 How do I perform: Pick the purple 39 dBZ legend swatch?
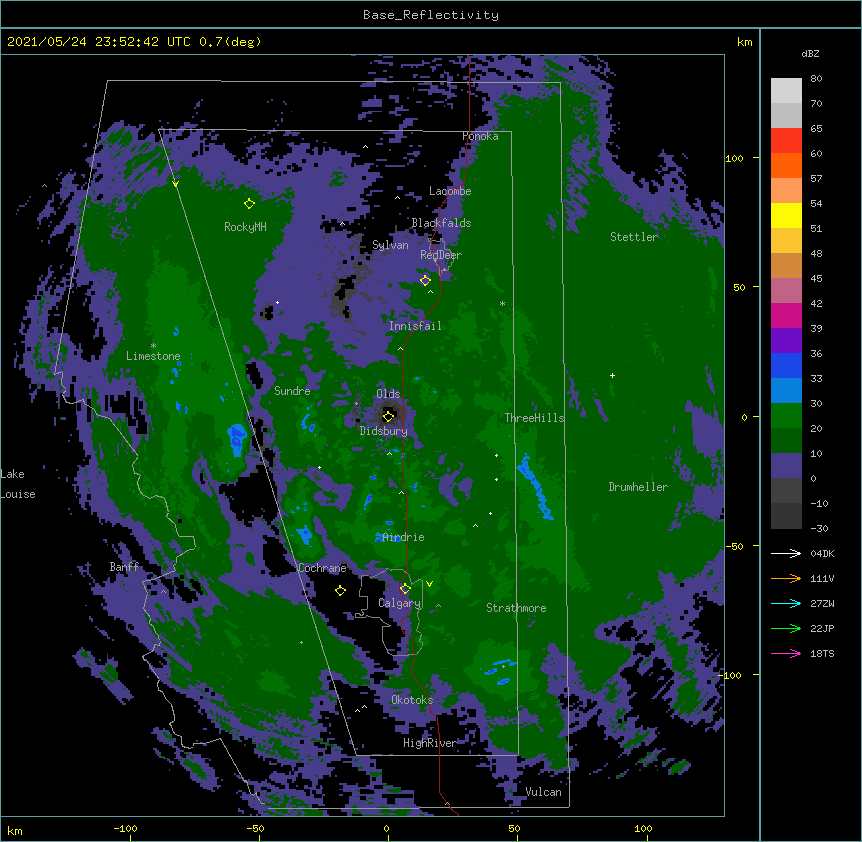[786, 341]
